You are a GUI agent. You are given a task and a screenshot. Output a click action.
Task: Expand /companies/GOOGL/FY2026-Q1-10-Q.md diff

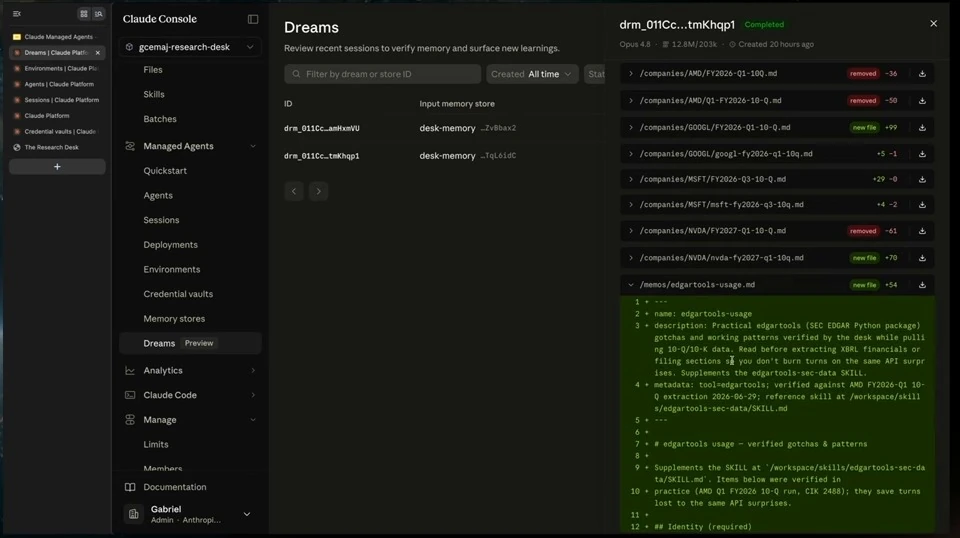tap(631, 127)
